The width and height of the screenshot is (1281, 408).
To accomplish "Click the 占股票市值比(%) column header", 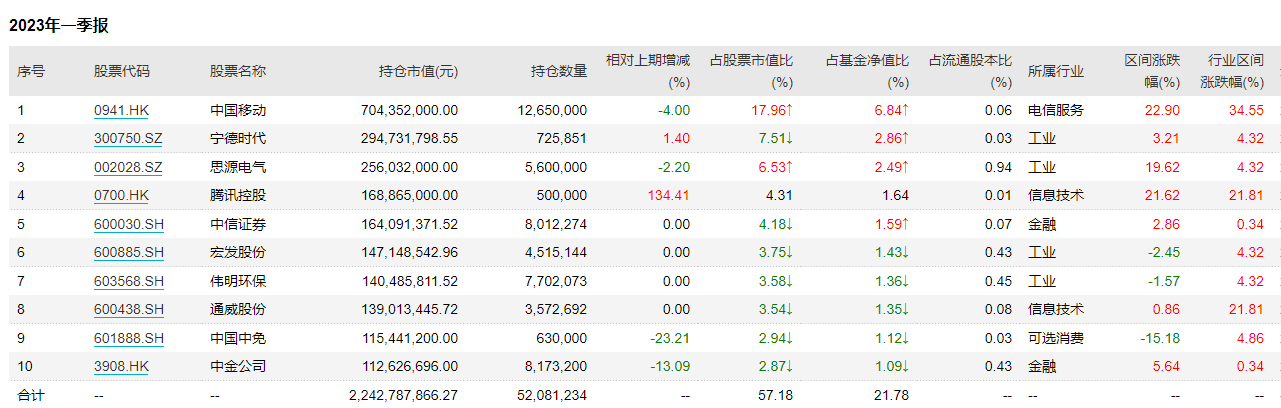I will point(751,71).
